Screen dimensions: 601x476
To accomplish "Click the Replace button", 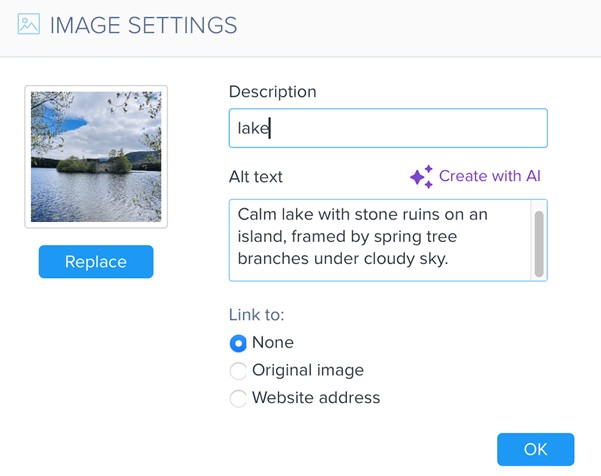I will (96, 262).
